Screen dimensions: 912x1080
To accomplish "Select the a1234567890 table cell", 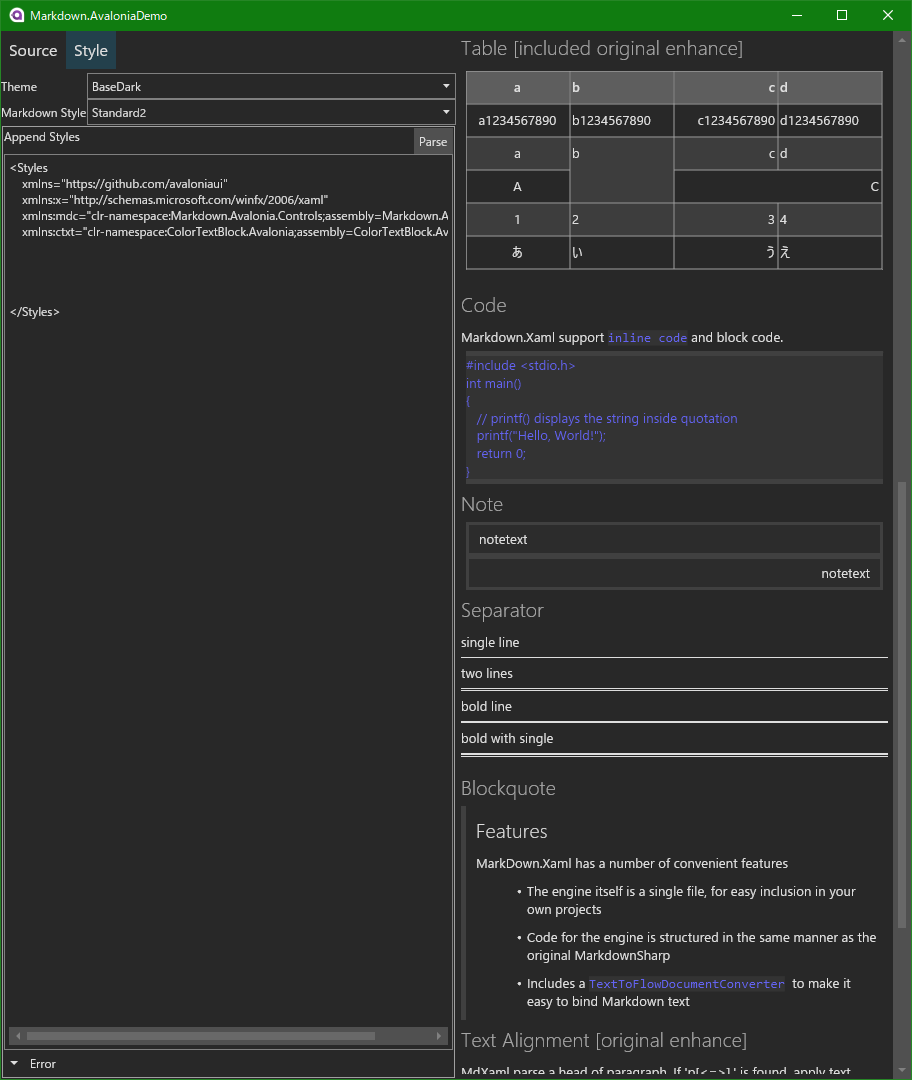I will (x=517, y=120).
